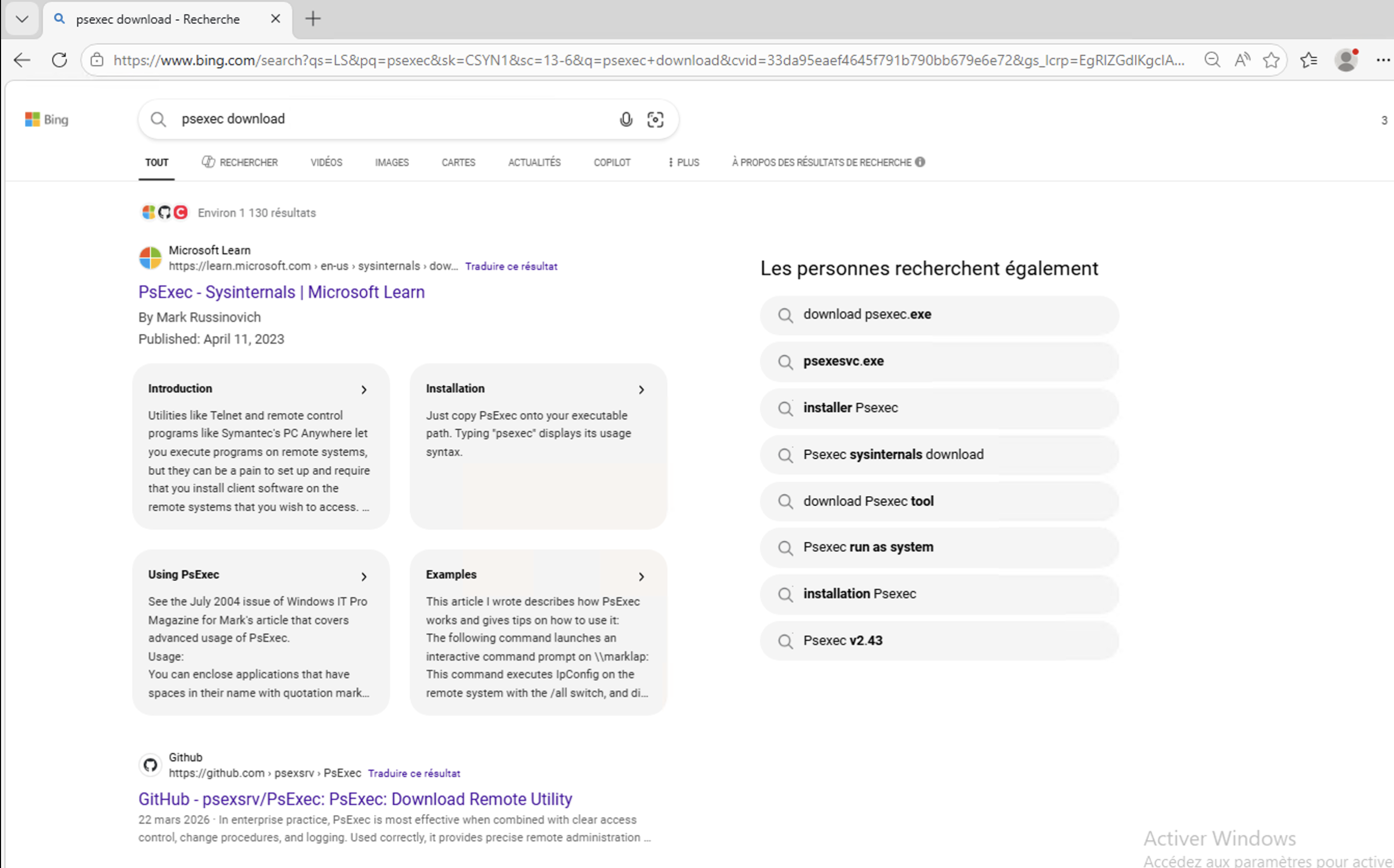Open À propos des résultats de recherche
The width and height of the screenshot is (1394, 868).
821,162
